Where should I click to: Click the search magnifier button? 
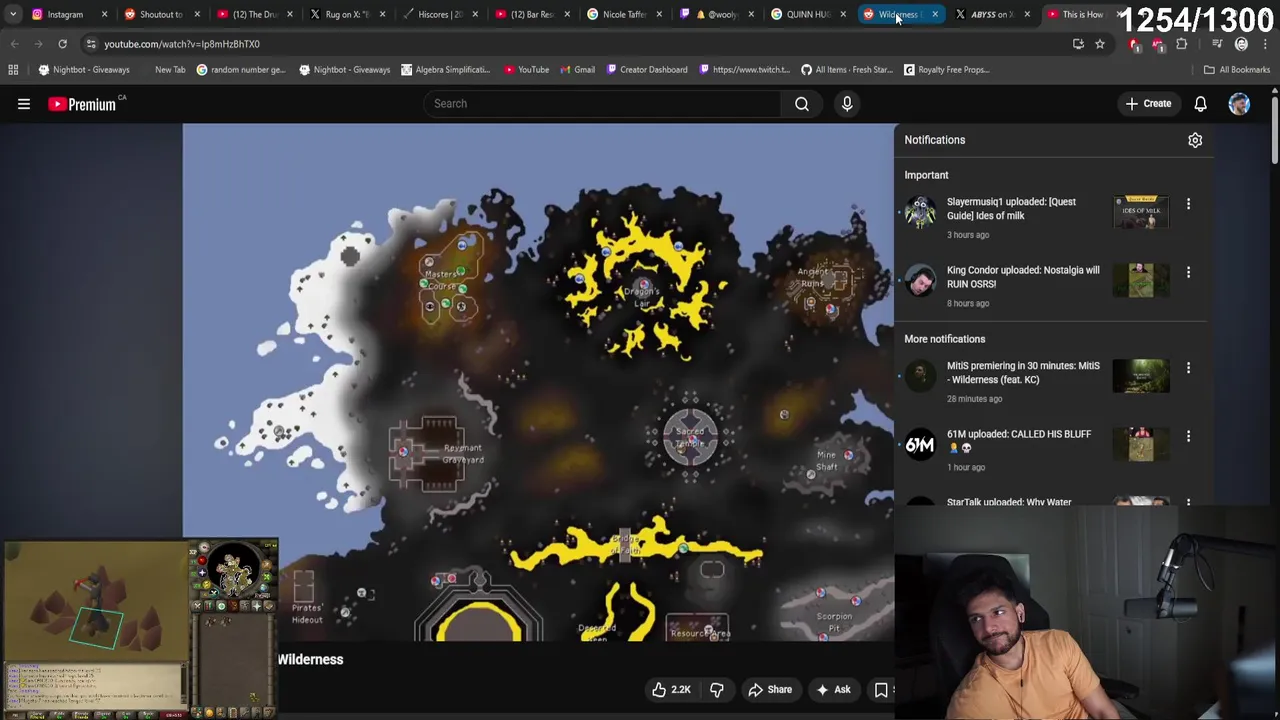click(x=802, y=104)
